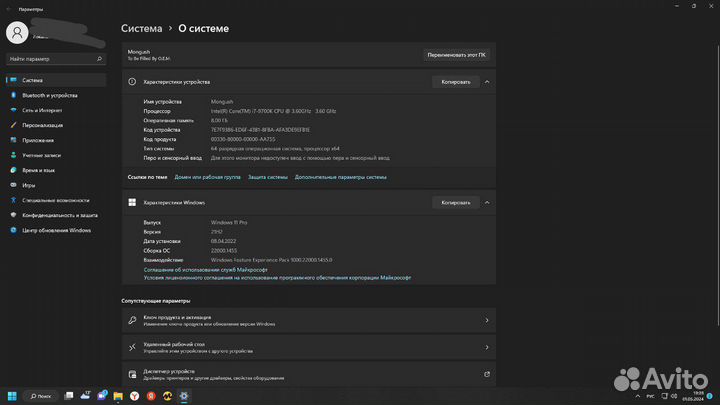
Task: Click inside the Найти параметр search field
Action: tap(55, 59)
